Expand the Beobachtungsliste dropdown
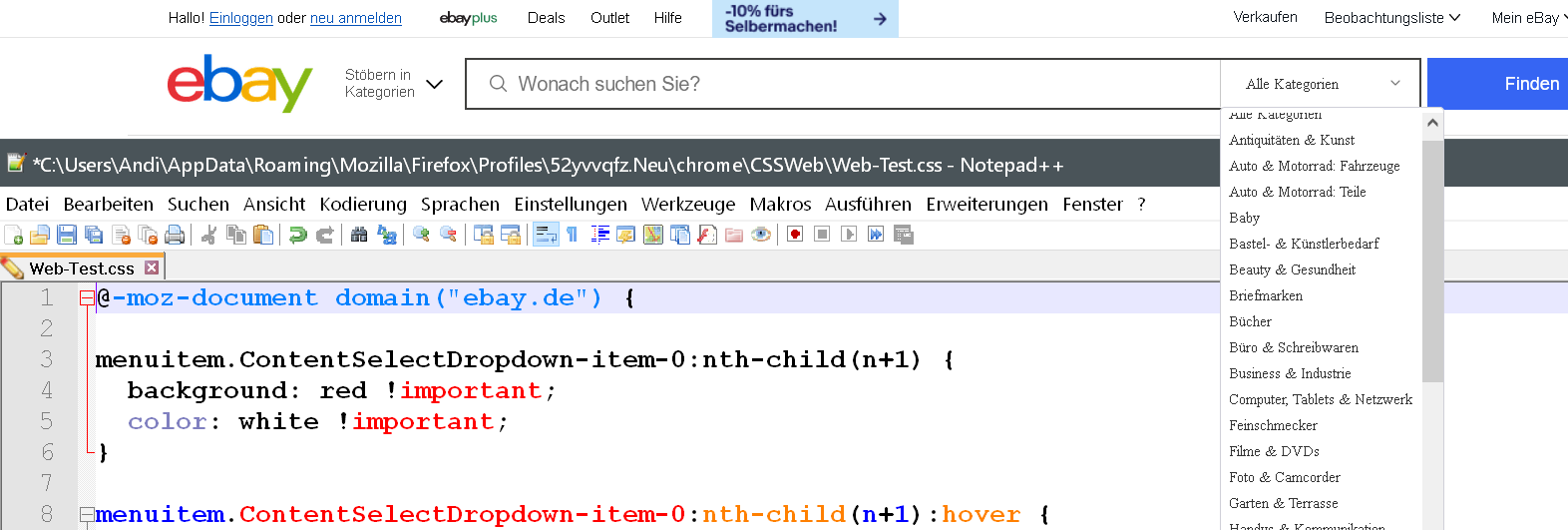Image resolution: width=1568 pixels, height=530 pixels. [1392, 18]
